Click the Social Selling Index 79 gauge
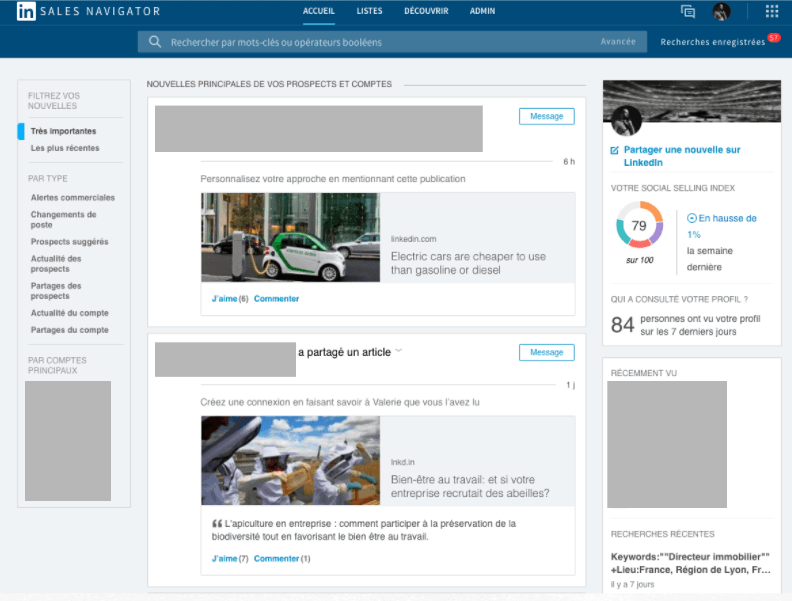This screenshot has width=792, height=601. [x=639, y=225]
